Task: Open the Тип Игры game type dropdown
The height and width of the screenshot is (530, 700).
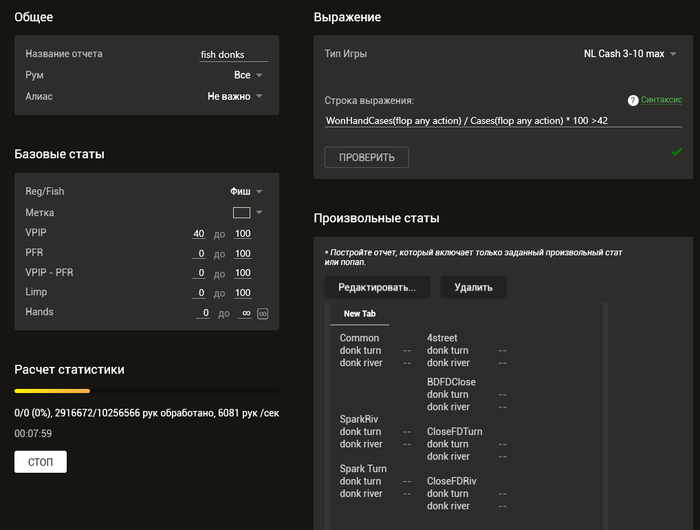Action: pyautogui.click(x=630, y=54)
